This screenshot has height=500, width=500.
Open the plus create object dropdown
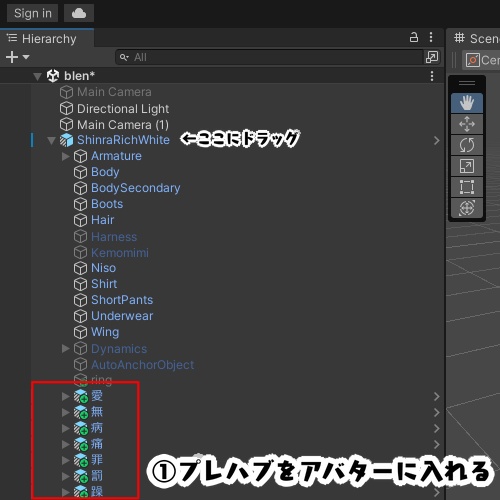click(18, 57)
